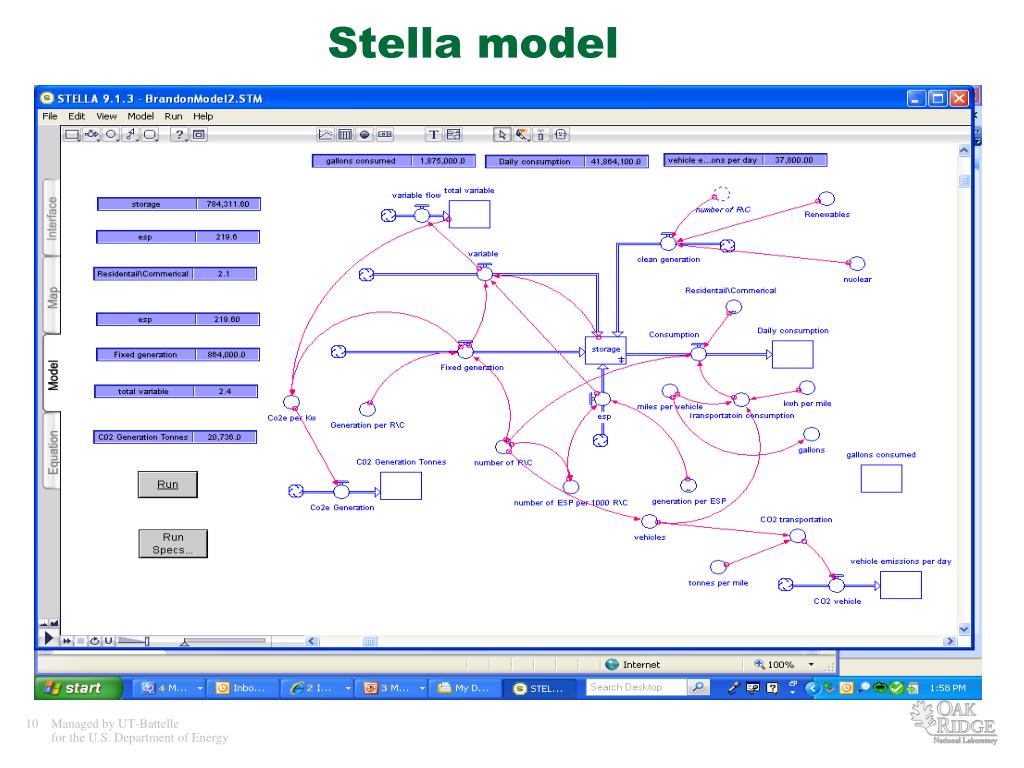Screen dimensions: 1024x768
Task: Click the storage numeric display 784,311.80
Action: tap(179, 204)
